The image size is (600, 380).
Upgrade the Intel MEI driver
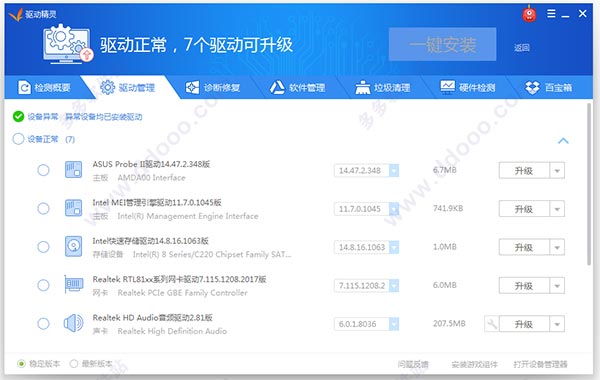tap(524, 209)
